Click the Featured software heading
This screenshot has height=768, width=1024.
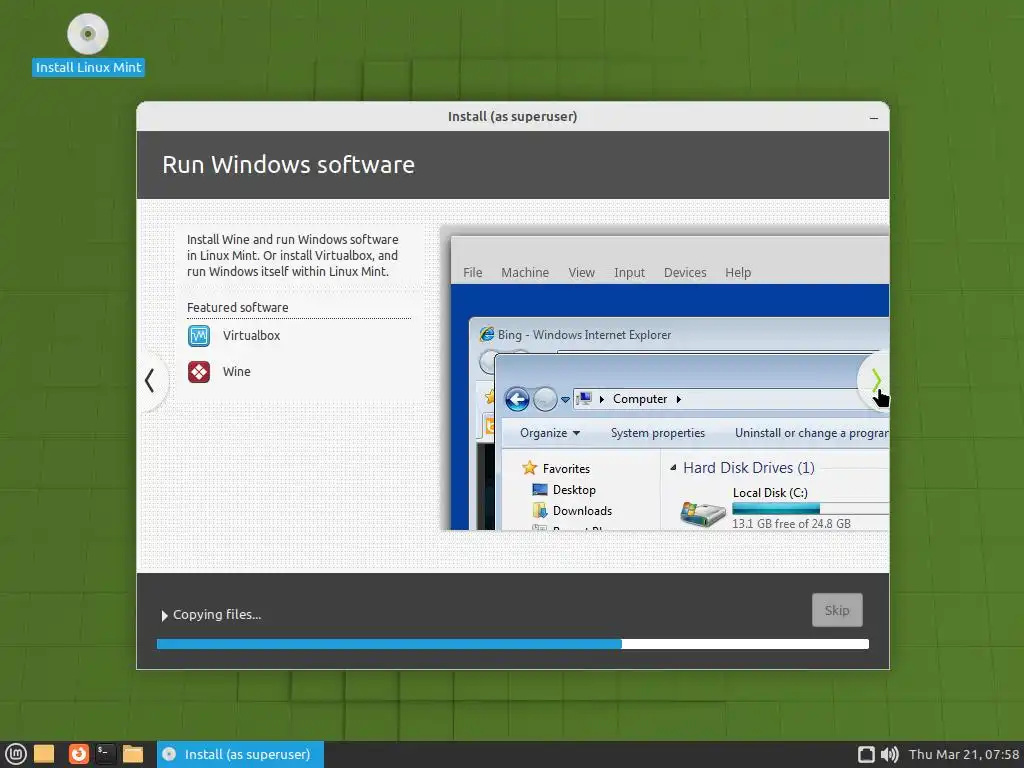[238, 308]
